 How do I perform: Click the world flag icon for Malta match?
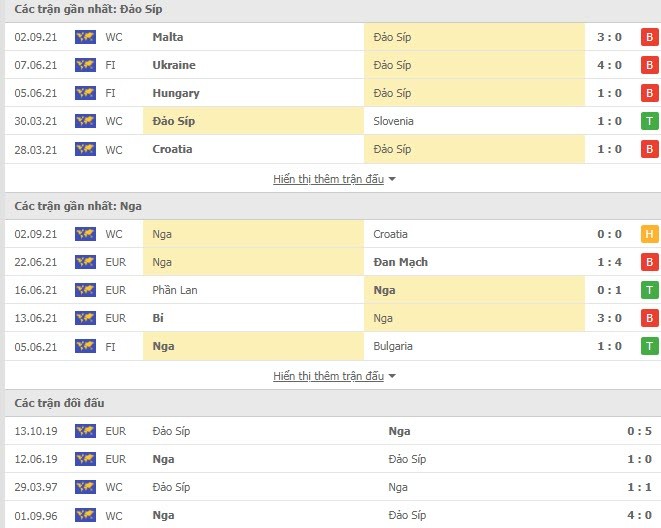pos(86,37)
